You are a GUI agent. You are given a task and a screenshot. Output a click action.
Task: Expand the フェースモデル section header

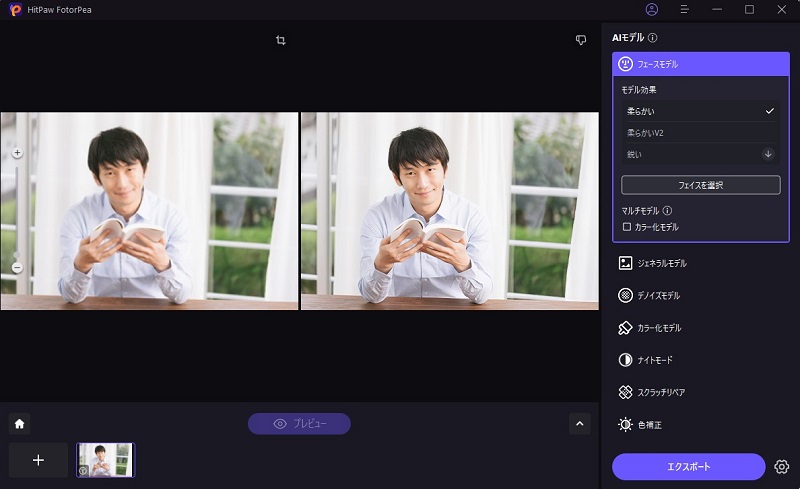point(700,64)
